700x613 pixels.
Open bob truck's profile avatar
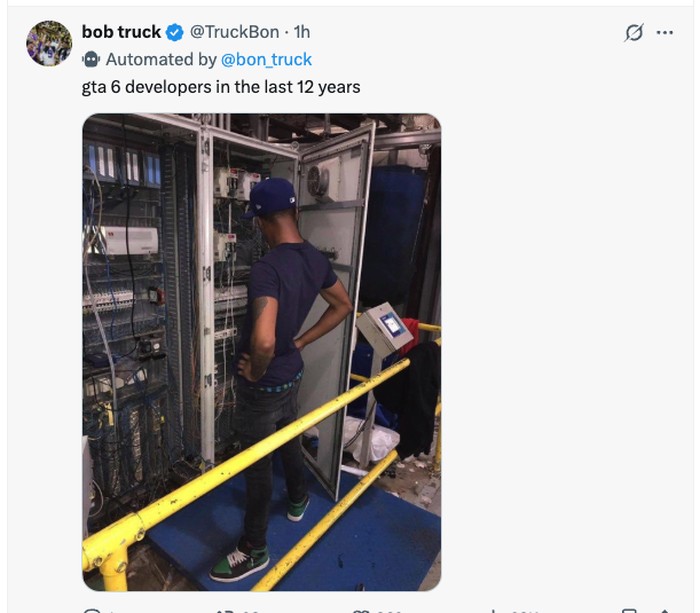(x=49, y=43)
